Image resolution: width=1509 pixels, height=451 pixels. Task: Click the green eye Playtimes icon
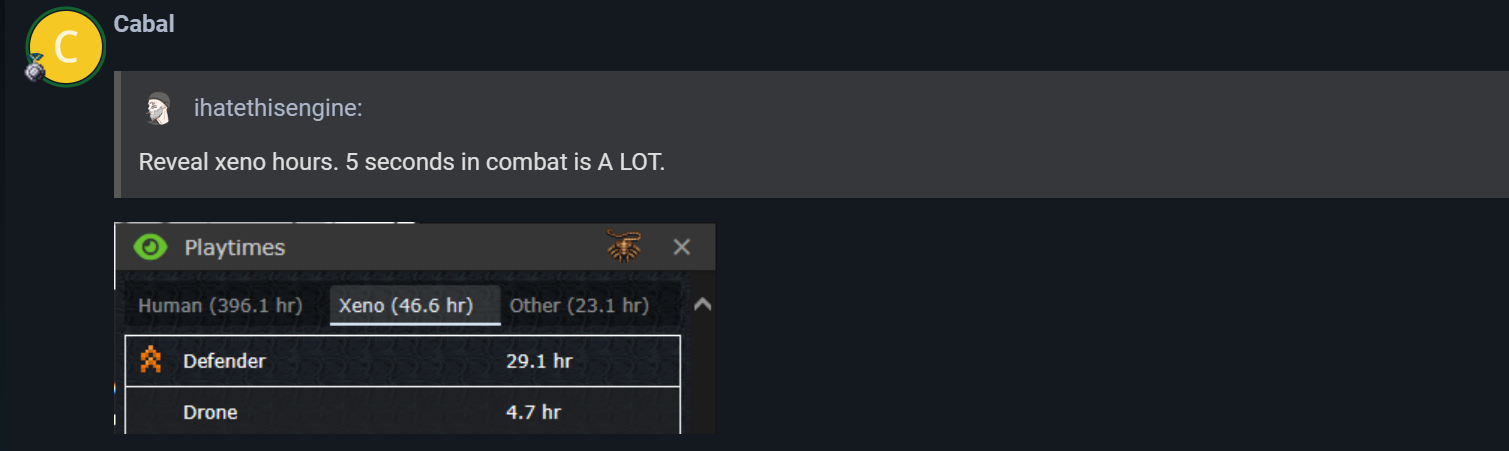click(150, 247)
